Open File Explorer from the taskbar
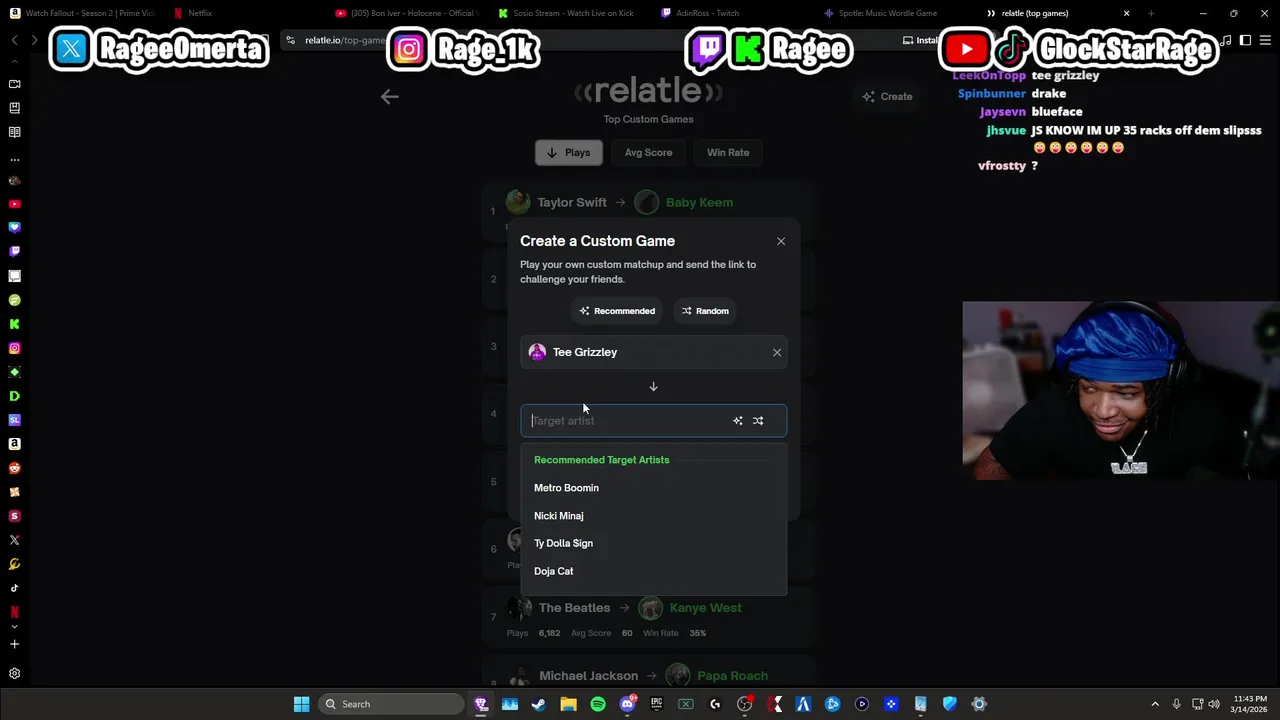 point(568,704)
